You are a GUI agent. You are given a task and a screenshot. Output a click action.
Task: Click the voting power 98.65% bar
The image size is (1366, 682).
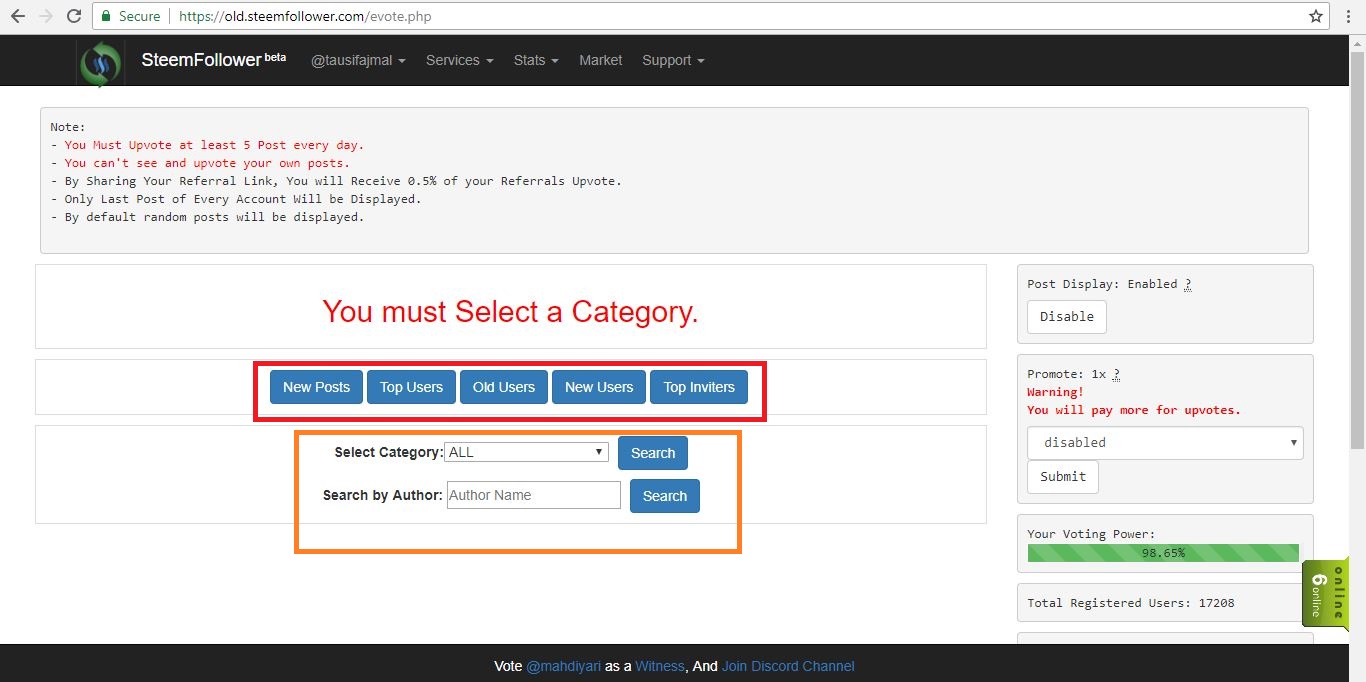[1163, 553]
